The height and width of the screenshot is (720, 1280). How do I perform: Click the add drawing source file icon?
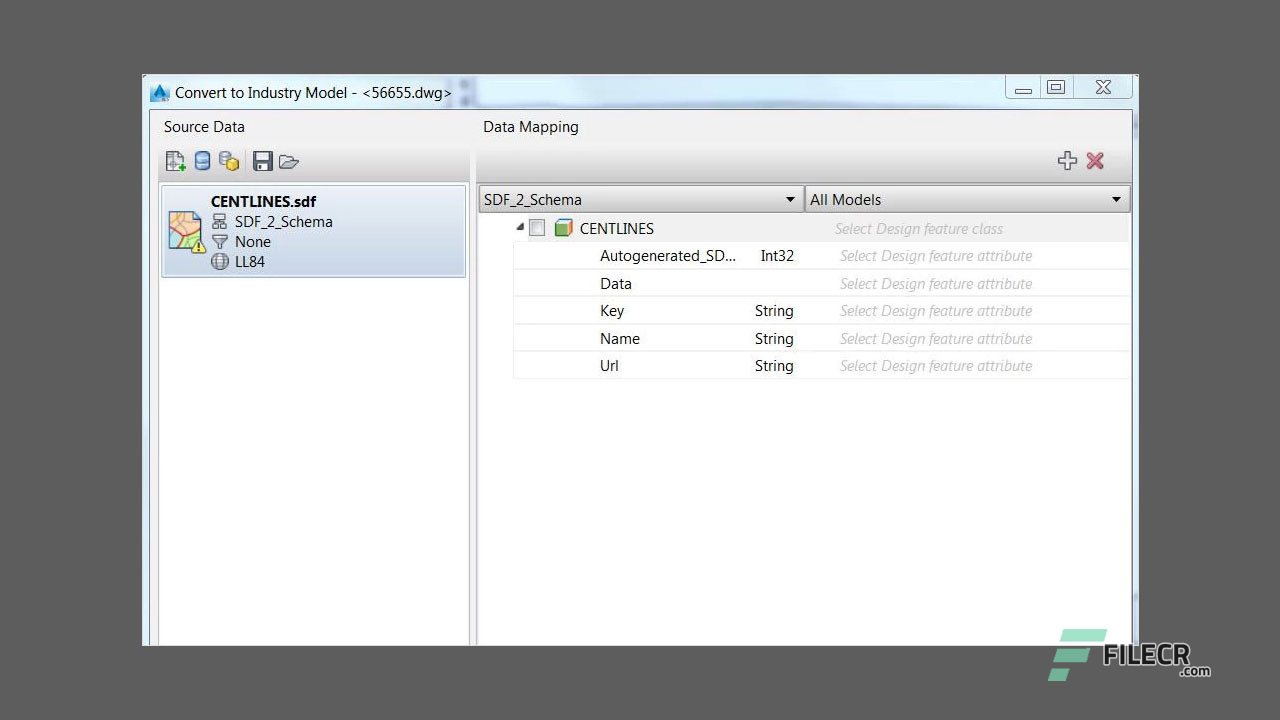(176, 161)
